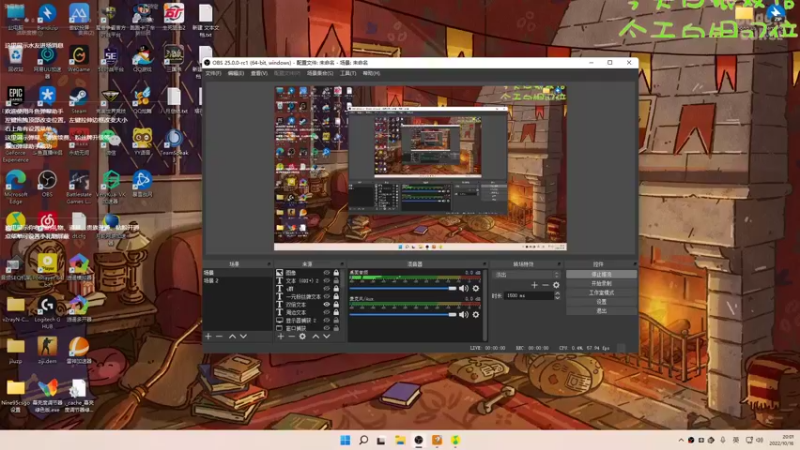Mute the Desktop Audio speaker icon

(463, 288)
